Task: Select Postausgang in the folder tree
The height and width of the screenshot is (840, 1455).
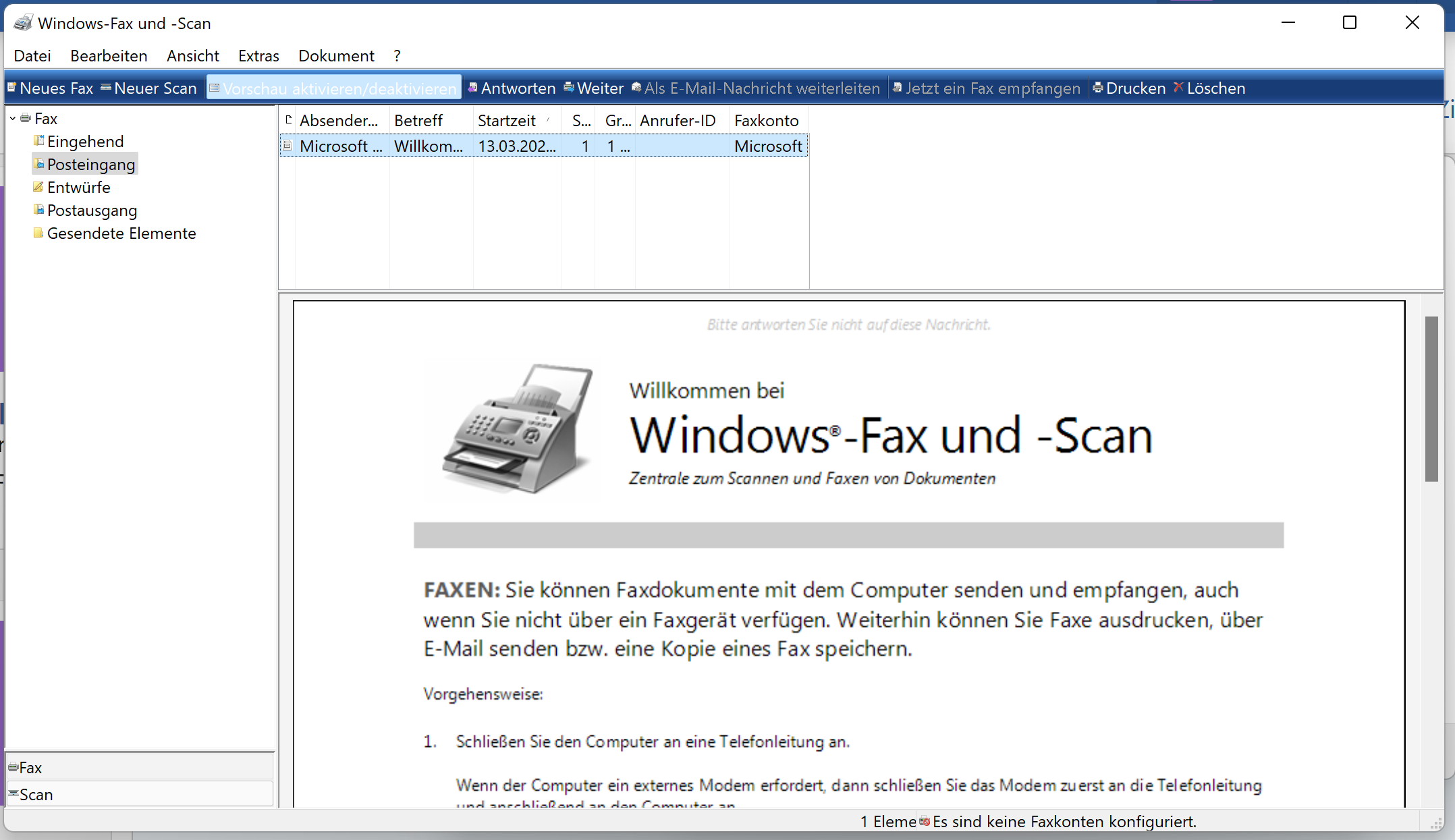Action: click(x=92, y=211)
